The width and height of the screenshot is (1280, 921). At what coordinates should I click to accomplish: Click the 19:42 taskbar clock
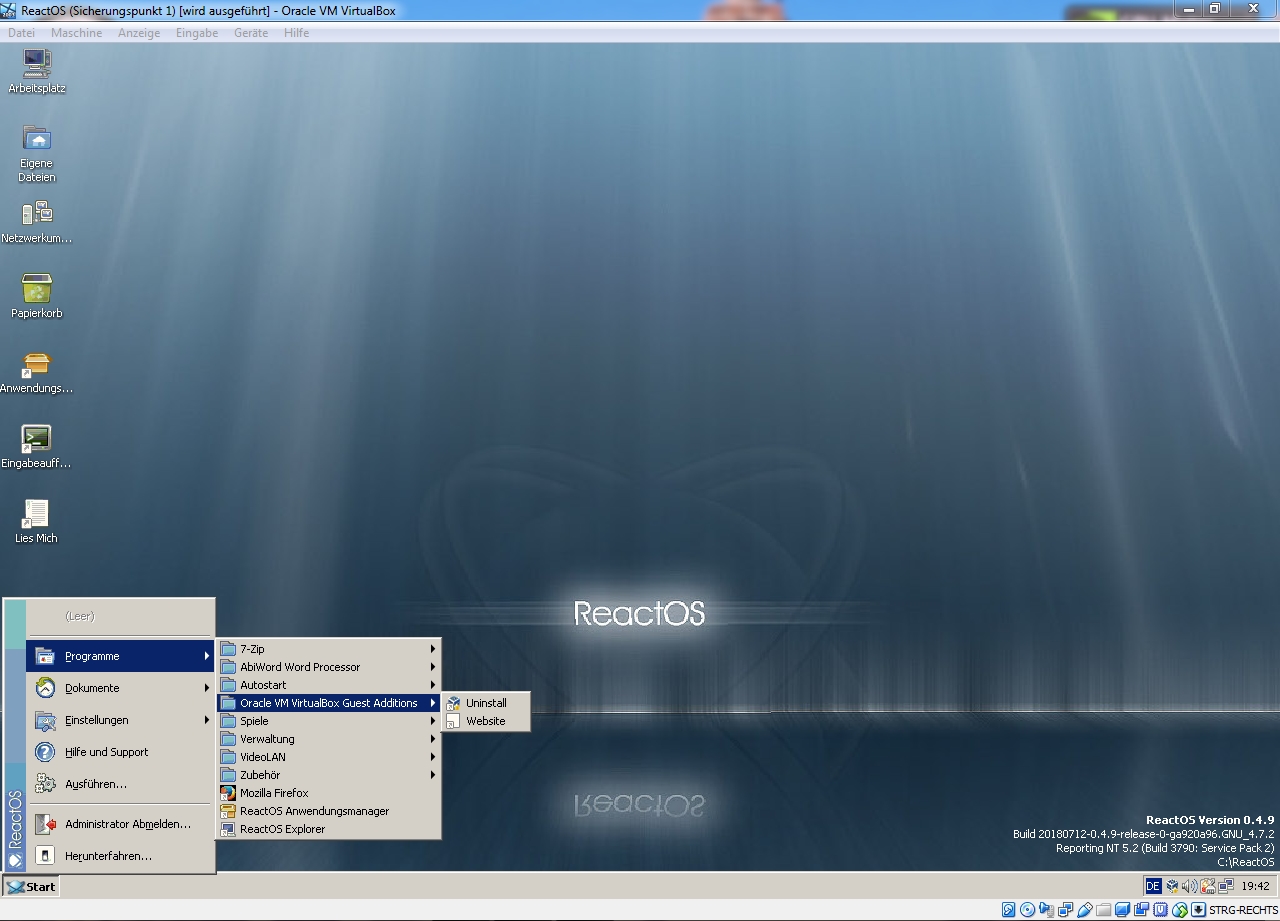[x=1255, y=886]
